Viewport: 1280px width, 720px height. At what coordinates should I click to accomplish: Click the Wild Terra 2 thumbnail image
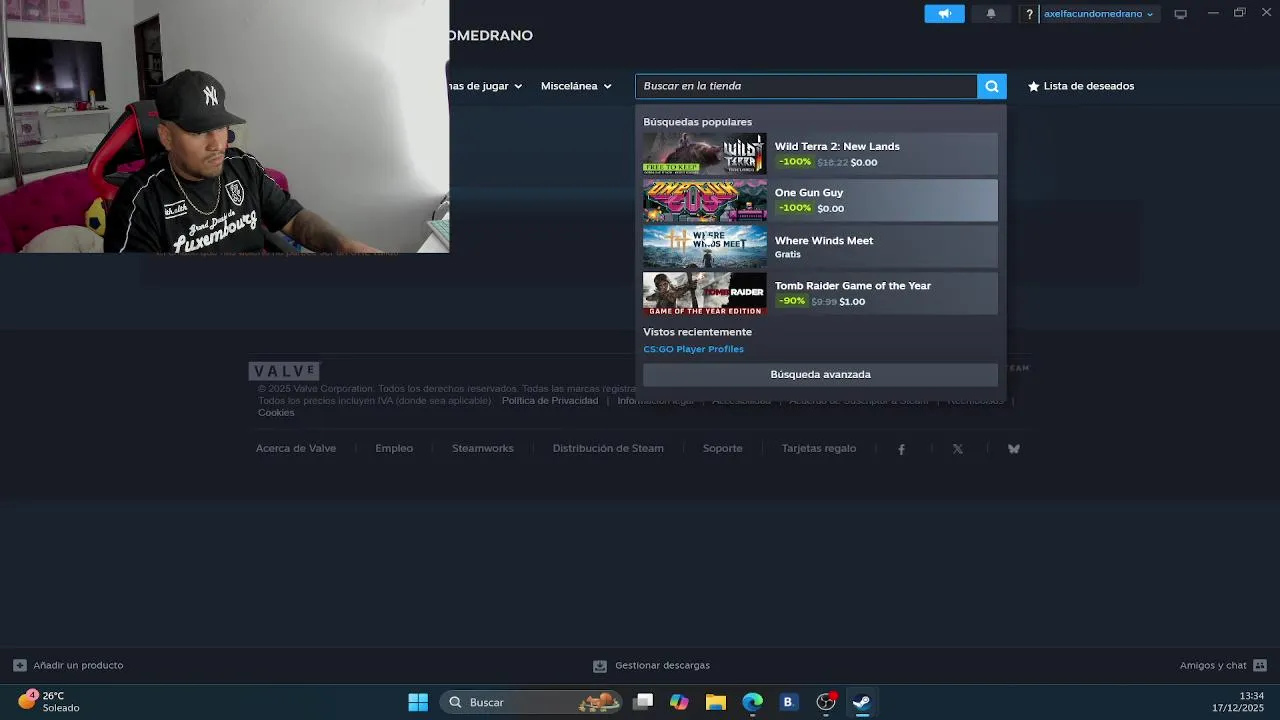pyautogui.click(x=705, y=154)
